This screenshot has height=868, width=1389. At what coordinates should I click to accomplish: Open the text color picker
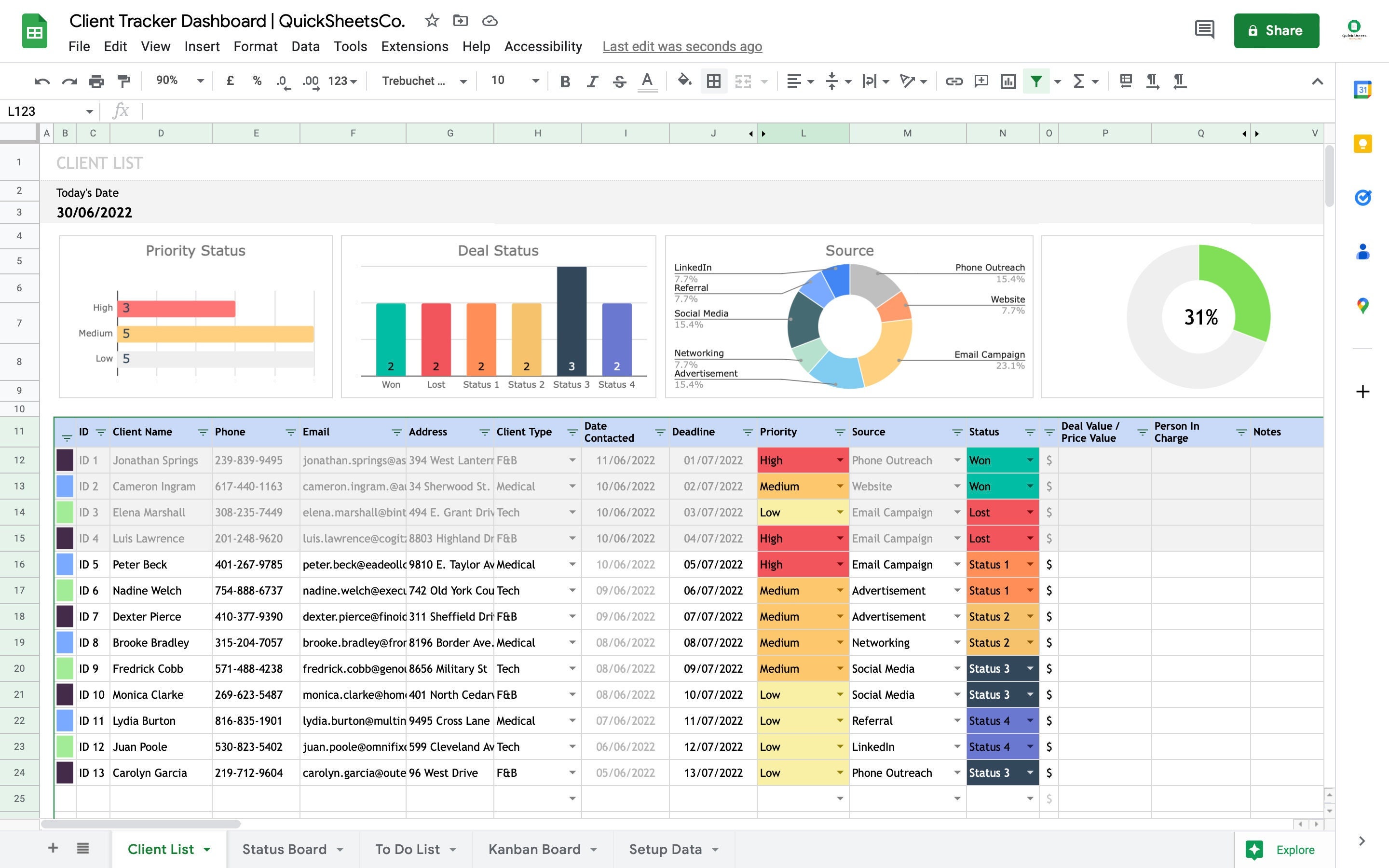[647, 81]
